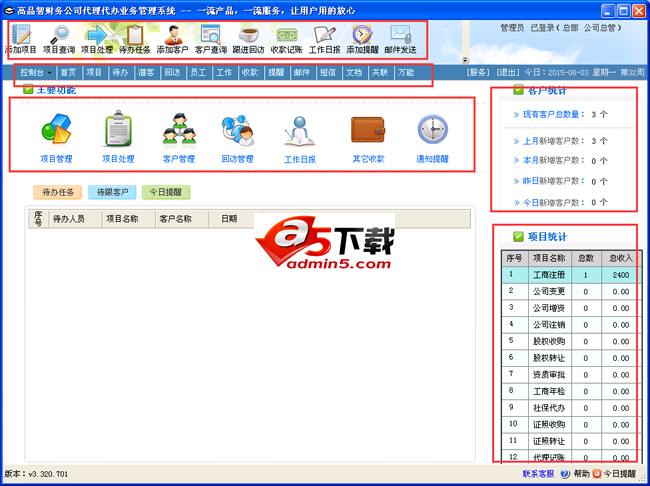Click the 联系客服 link

pos(538,474)
